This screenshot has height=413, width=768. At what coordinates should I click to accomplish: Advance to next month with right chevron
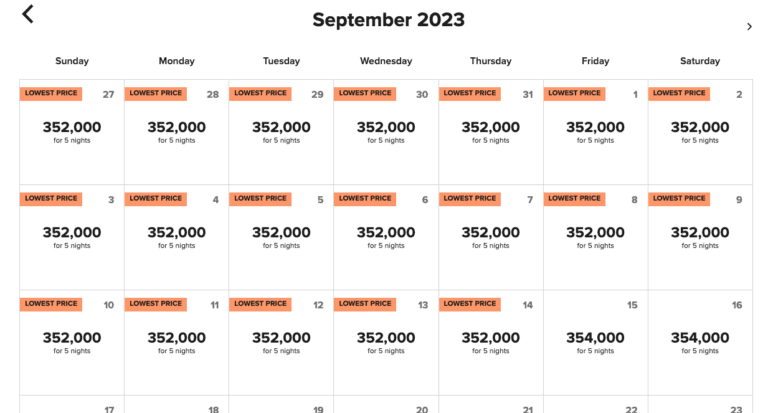pyautogui.click(x=749, y=27)
